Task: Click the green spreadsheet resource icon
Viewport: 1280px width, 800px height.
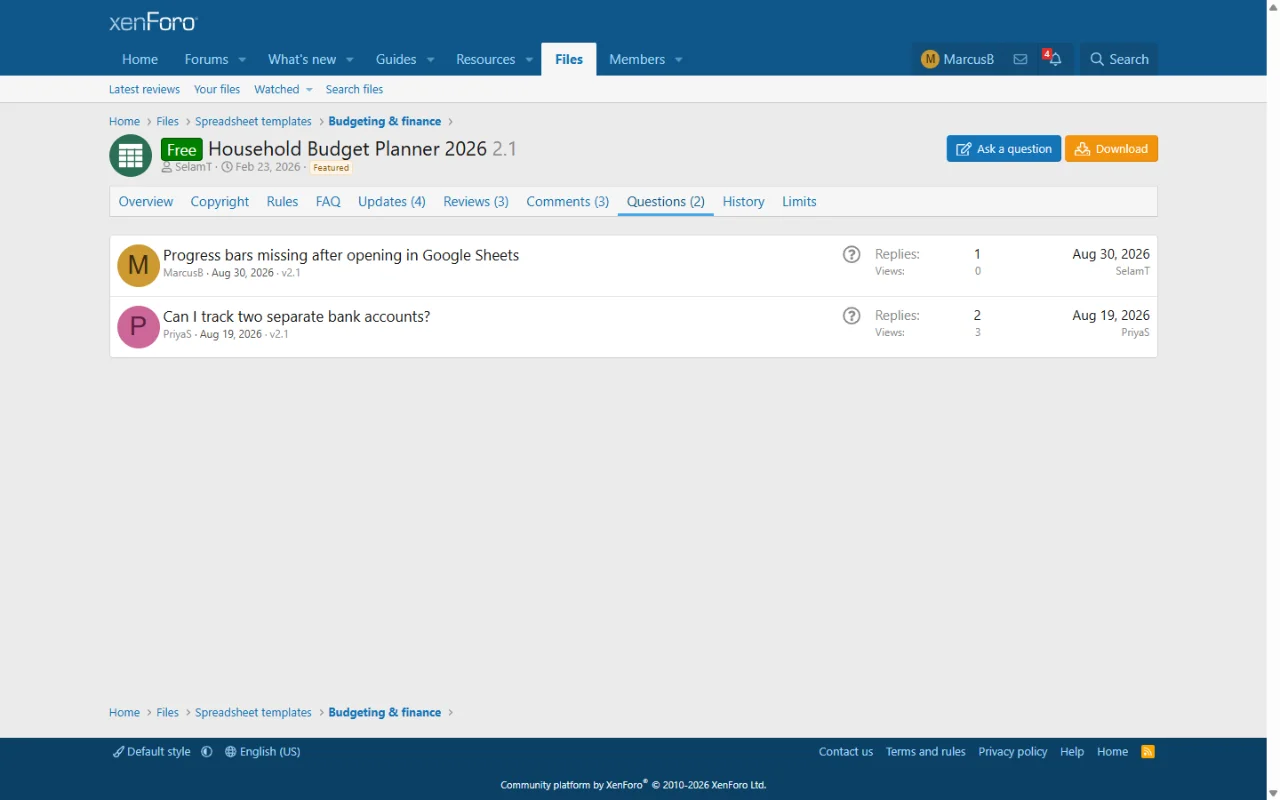Action: (130, 156)
